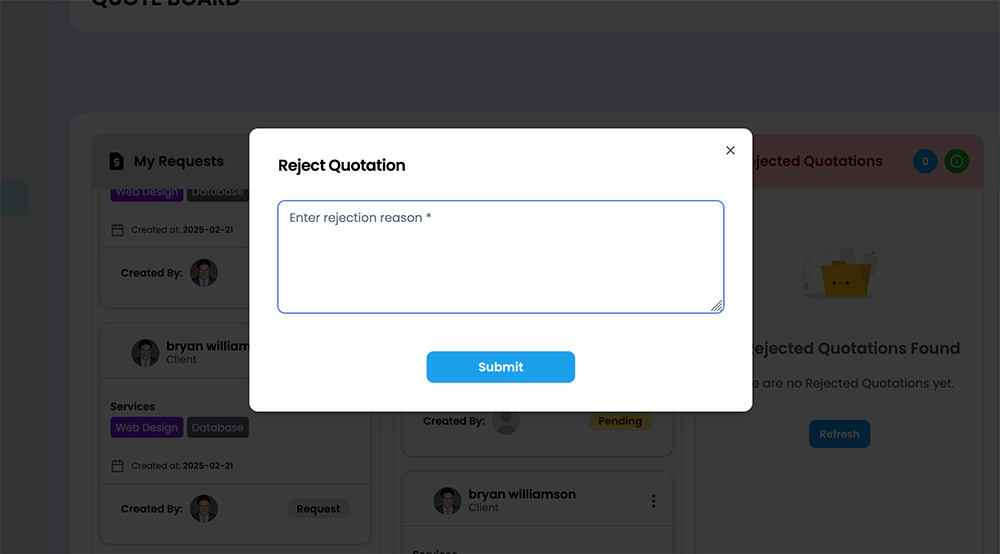Select the lower Database service tag
This screenshot has height=554, width=1000.
click(217, 427)
